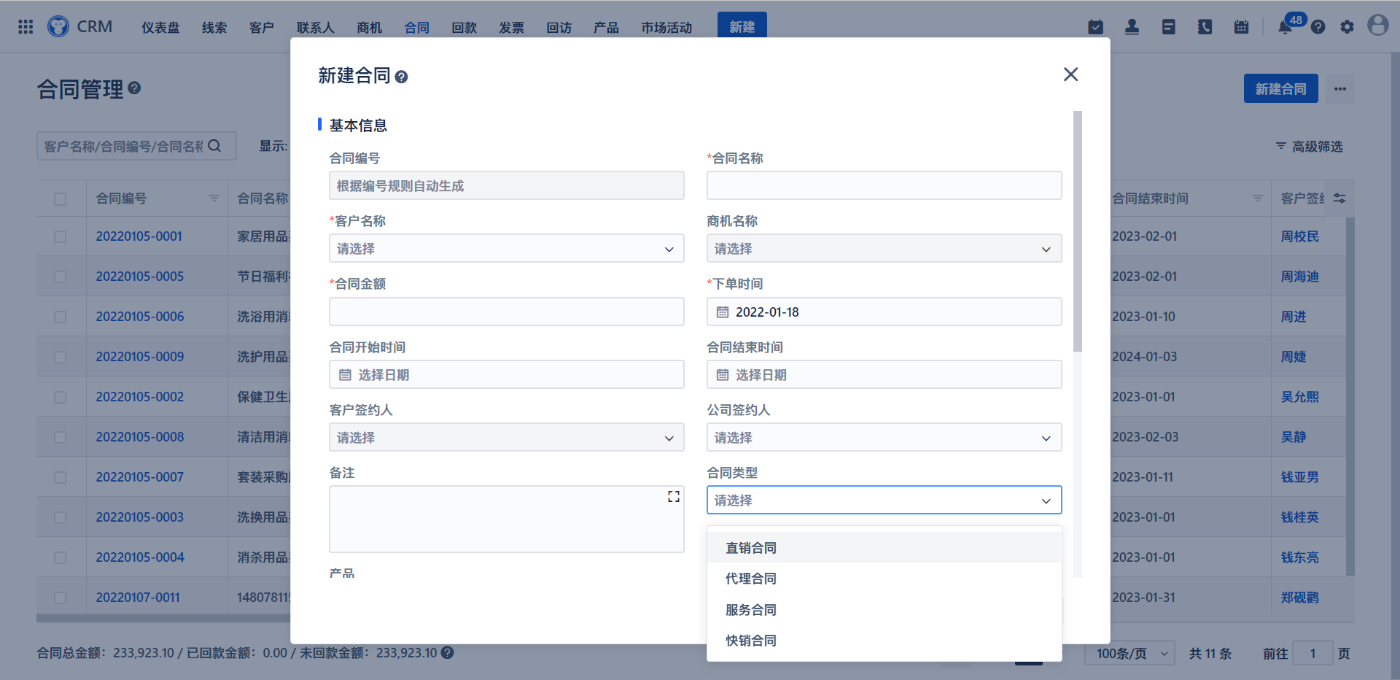Click calendar icon in 合同结束时间 field

point(722,375)
